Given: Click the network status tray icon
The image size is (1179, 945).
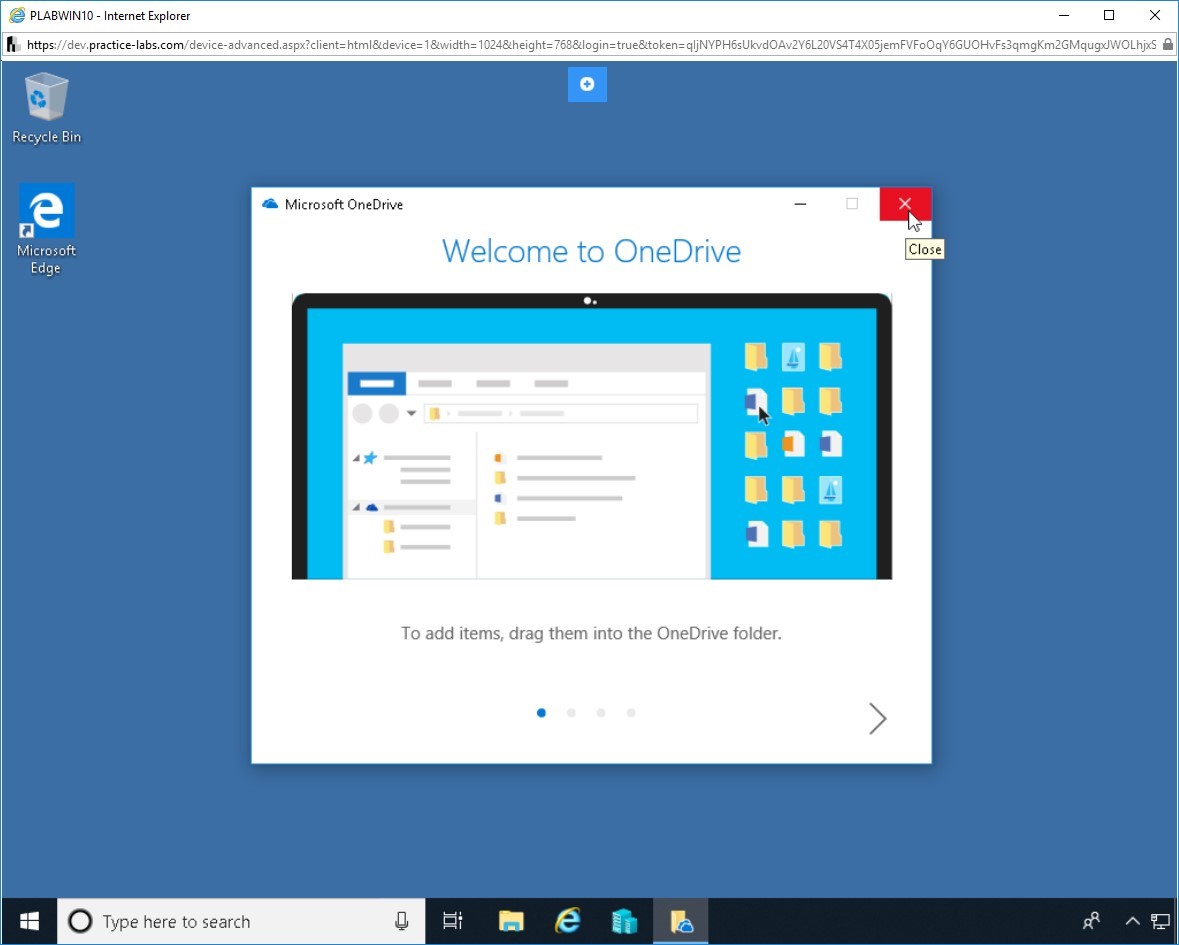Looking at the screenshot, I should tap(1160, 921).
